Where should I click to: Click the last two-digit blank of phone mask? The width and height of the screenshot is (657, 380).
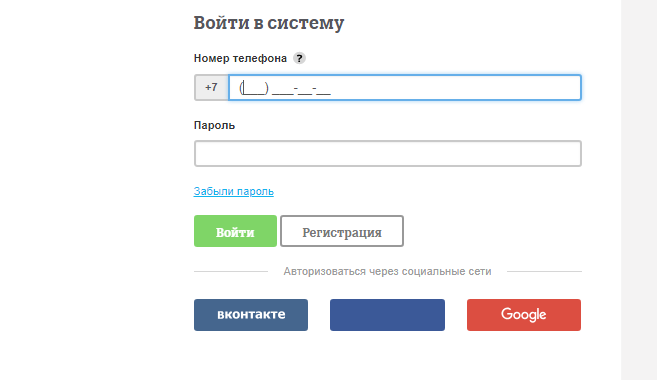point(324,88)
